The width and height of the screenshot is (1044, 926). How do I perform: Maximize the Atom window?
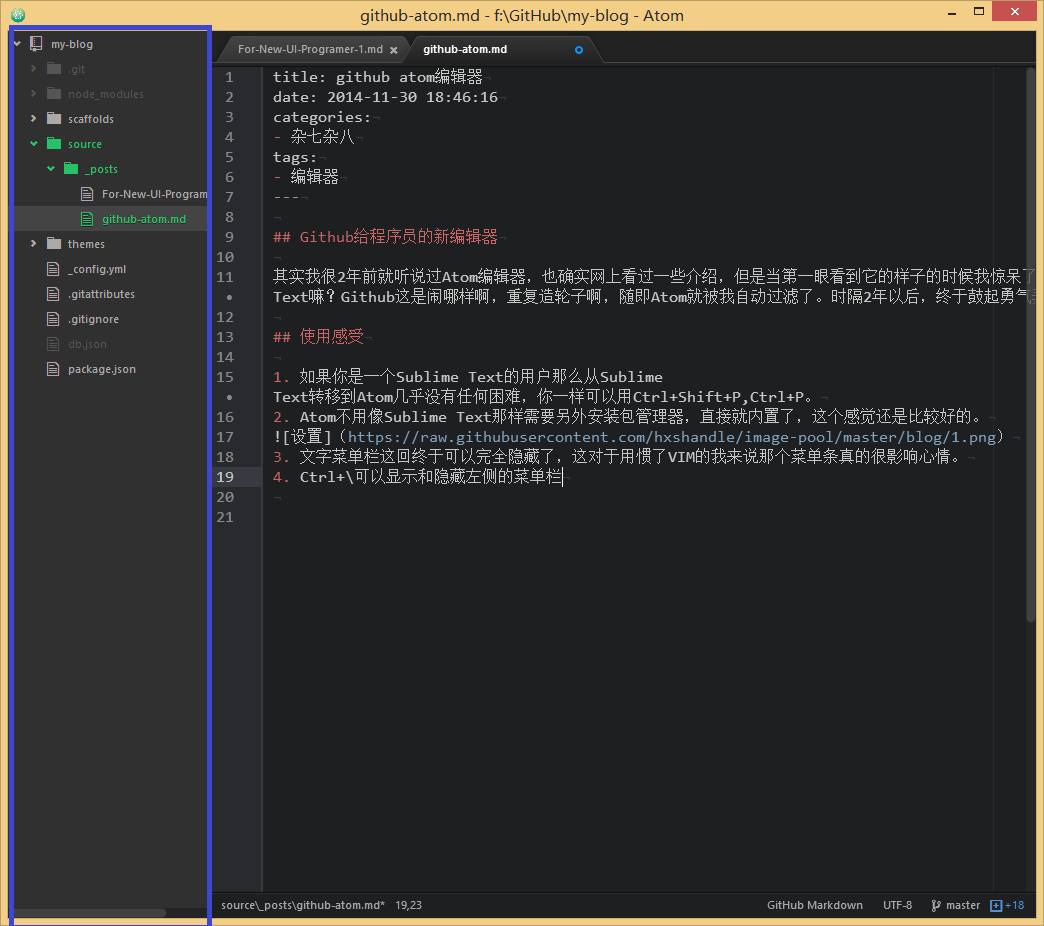(x=979, y=11)
